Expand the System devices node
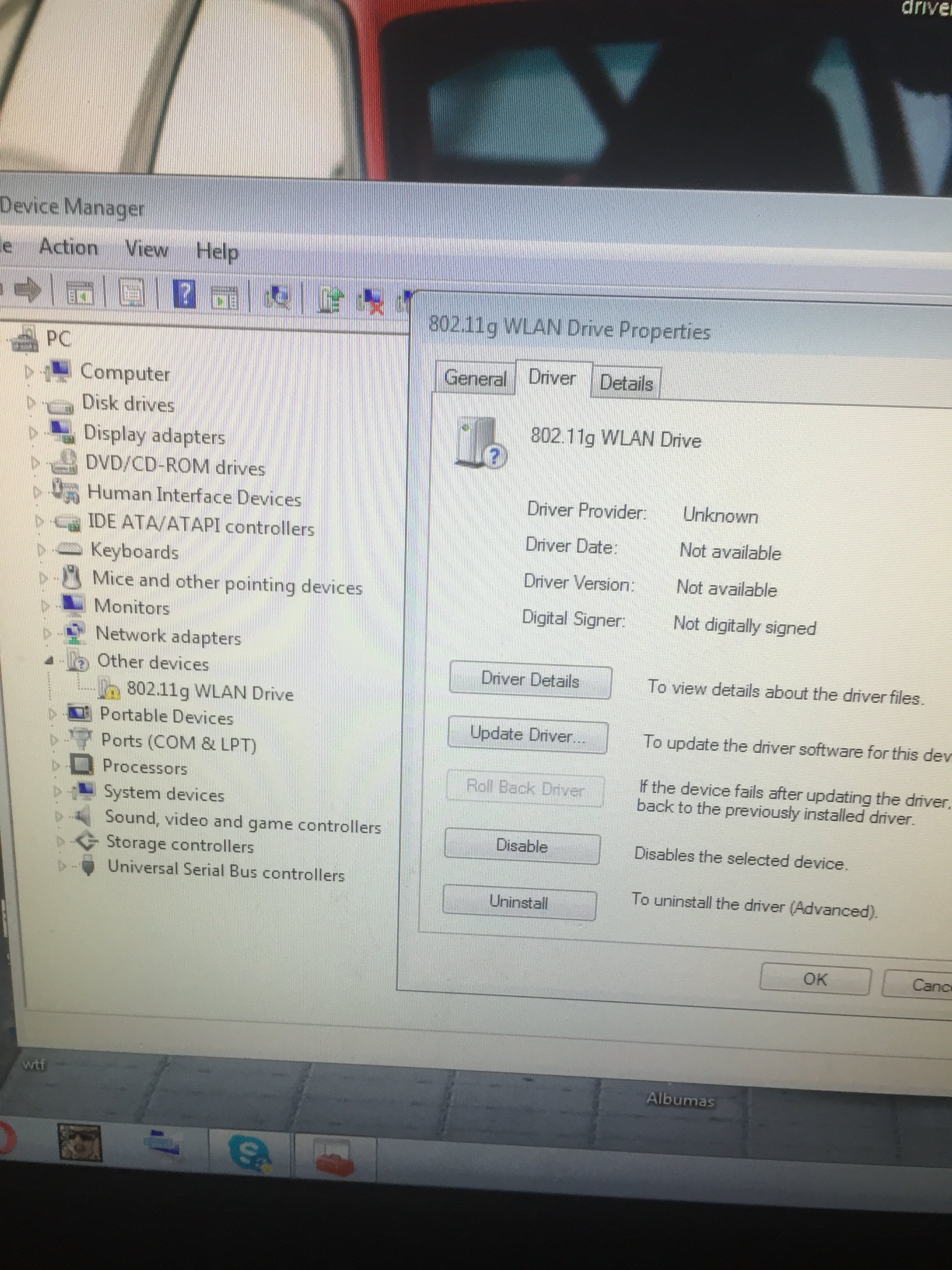Image resolution: width=952 pixels, height=1270 pixels. click(58, 791)
